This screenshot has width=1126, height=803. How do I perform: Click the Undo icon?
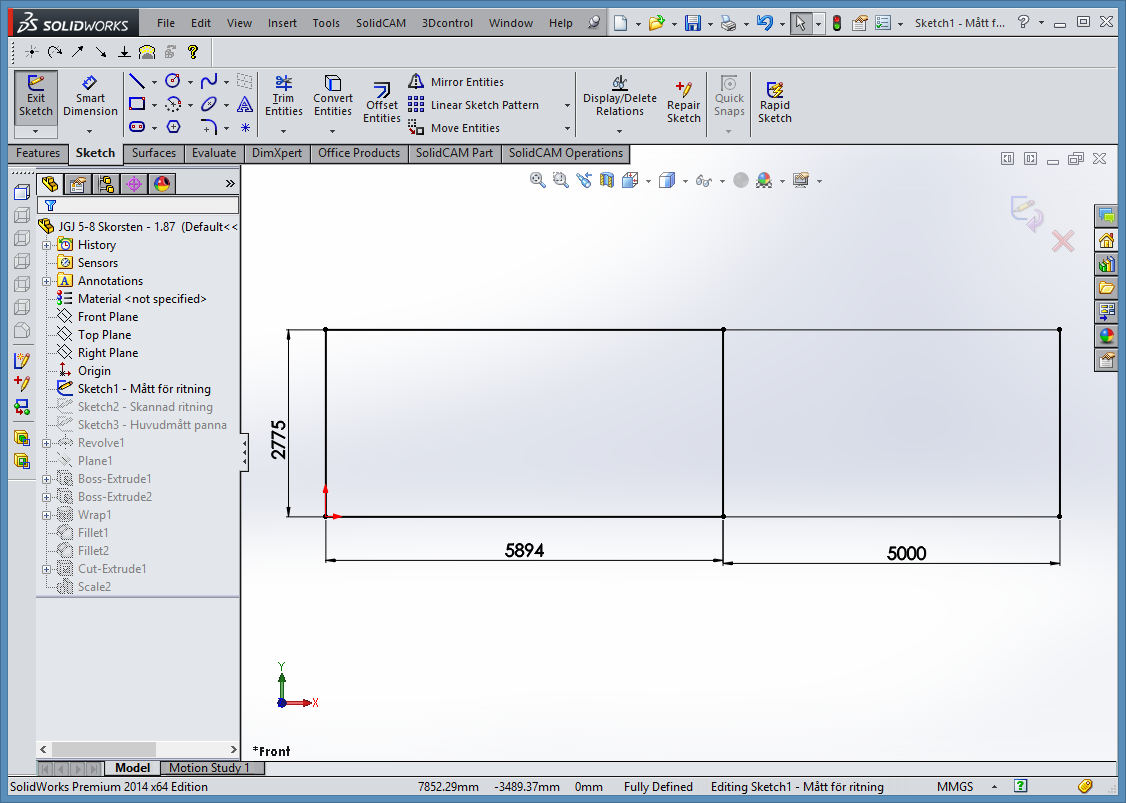coord(765,23)
